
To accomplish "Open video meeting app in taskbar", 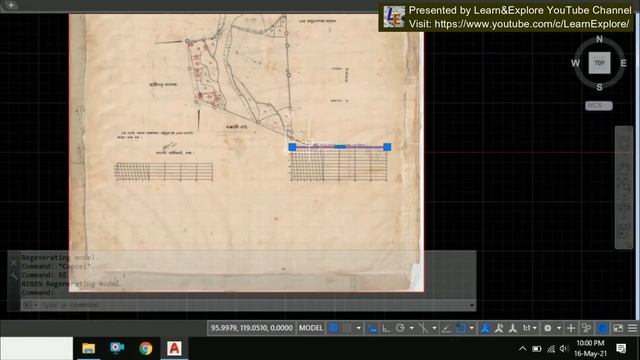I will [117, 348].
